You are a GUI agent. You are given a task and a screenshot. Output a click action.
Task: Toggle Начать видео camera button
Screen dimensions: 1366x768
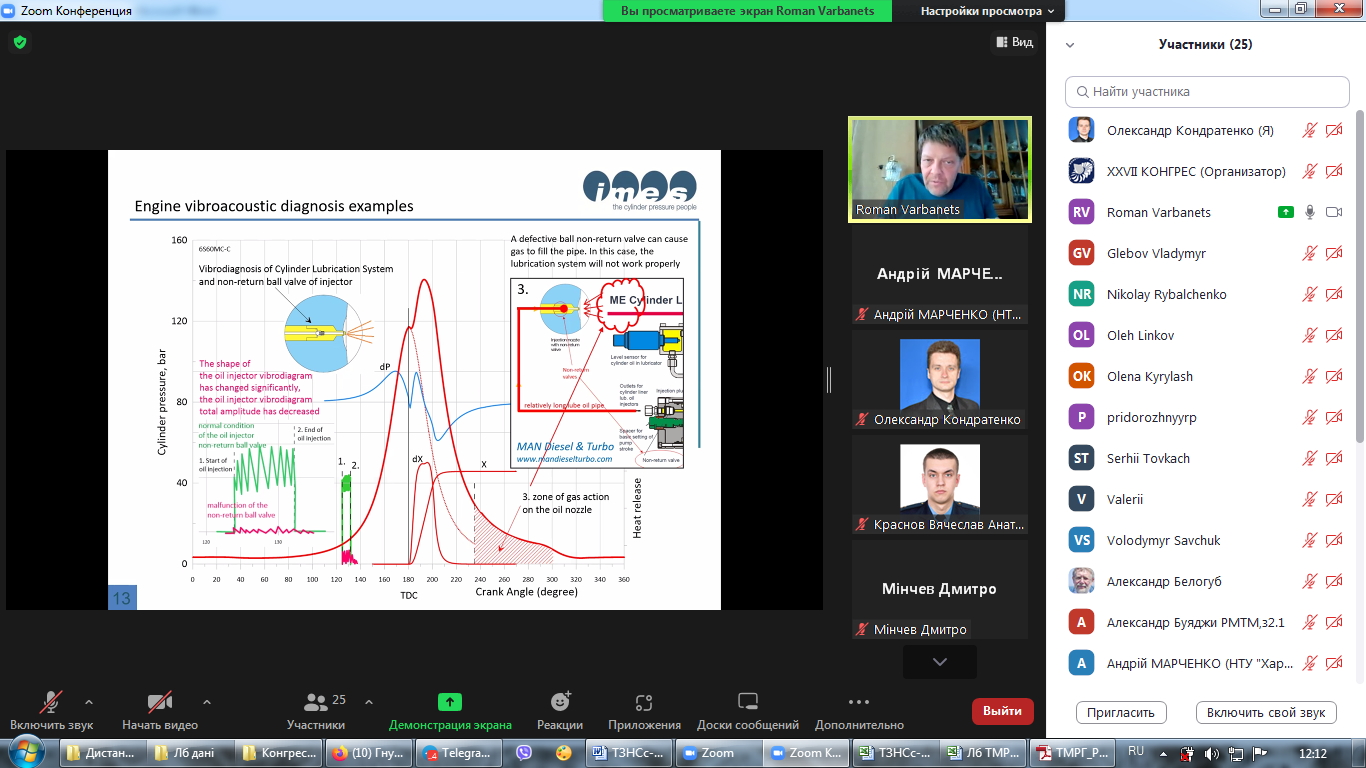(160, 703)
